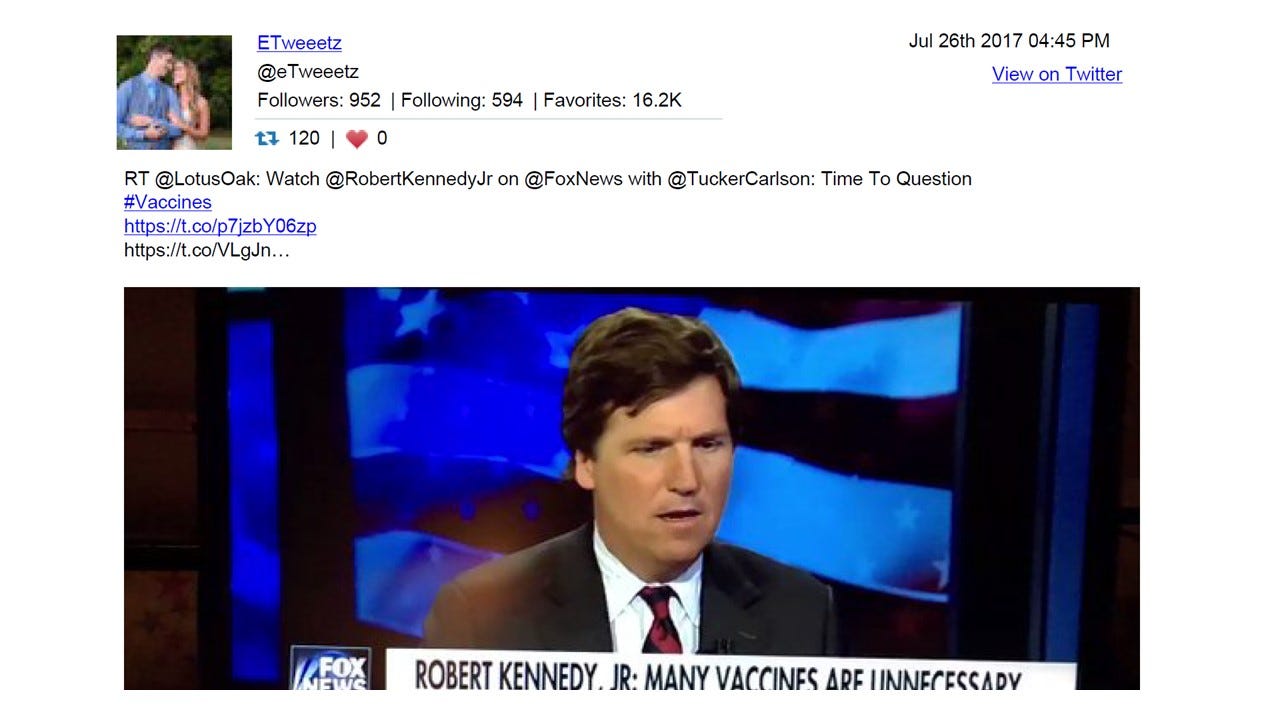Click the truncated https://t.co/VLgJn… text
1280x720 pixels.
tap(207, 250)
